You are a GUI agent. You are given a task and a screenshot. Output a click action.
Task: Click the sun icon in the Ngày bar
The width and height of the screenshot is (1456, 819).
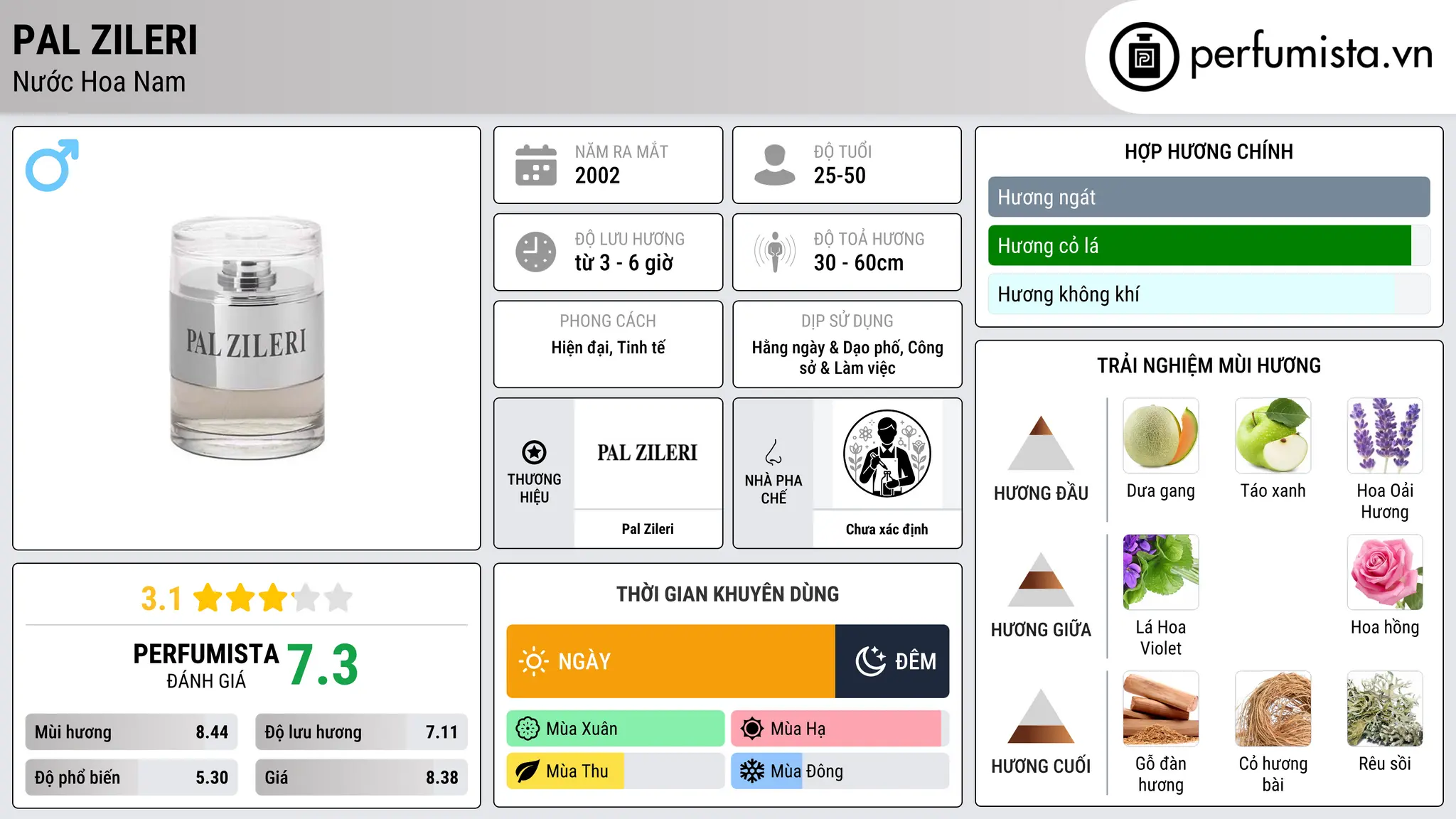coord(534,661)
